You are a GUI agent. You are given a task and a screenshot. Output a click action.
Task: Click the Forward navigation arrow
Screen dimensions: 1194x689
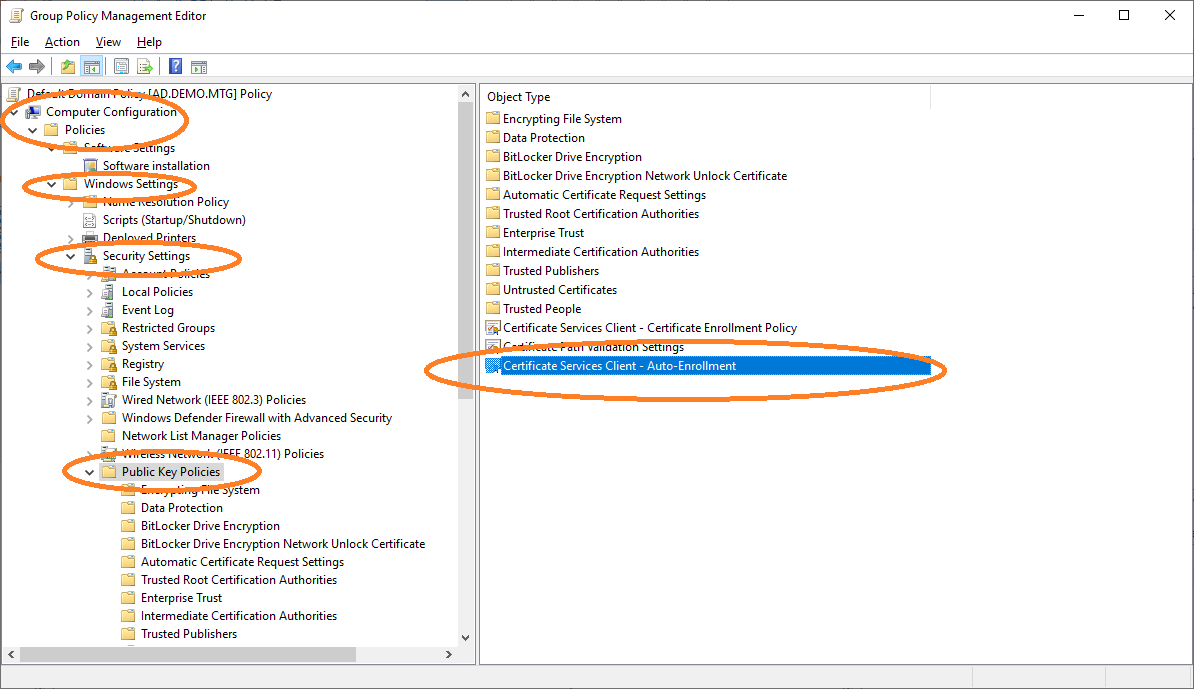(x=38, y=66)
